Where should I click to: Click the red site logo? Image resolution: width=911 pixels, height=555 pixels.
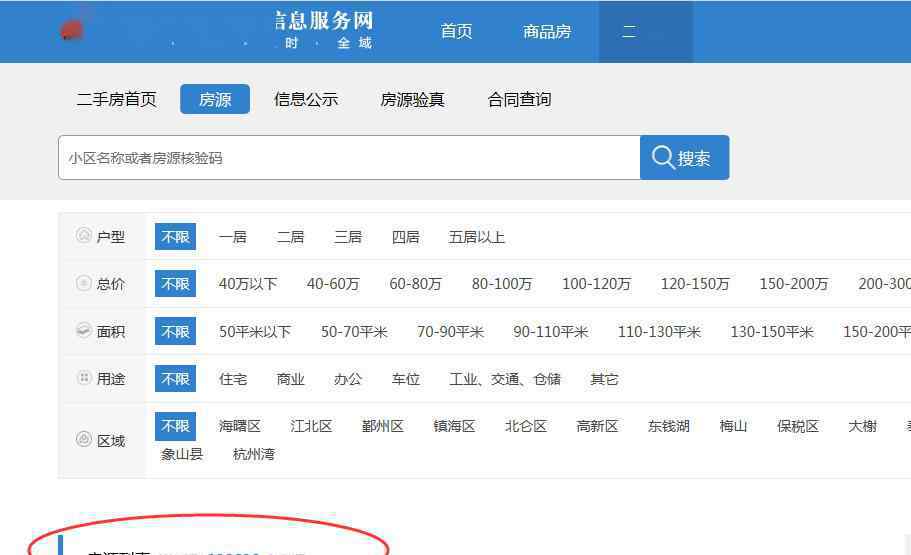coord(72,30)
